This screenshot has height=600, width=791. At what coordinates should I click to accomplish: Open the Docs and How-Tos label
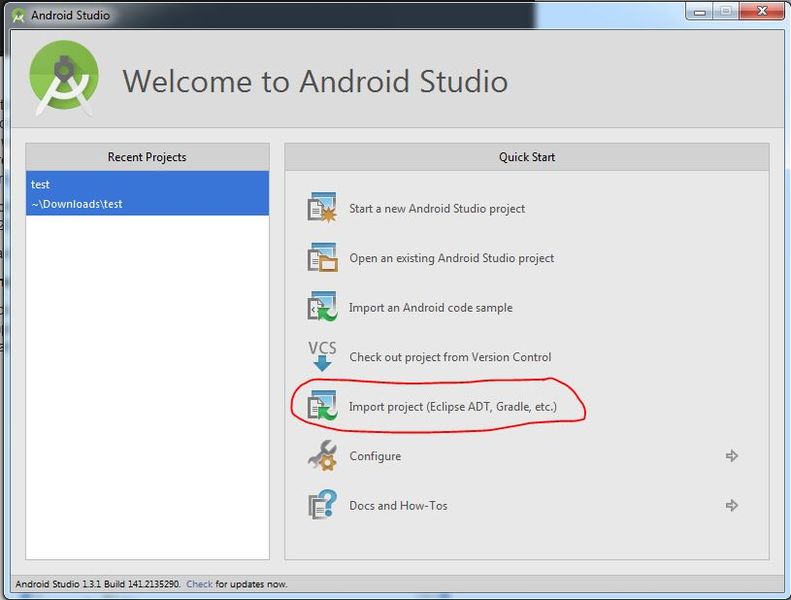[x=398, y=506]
